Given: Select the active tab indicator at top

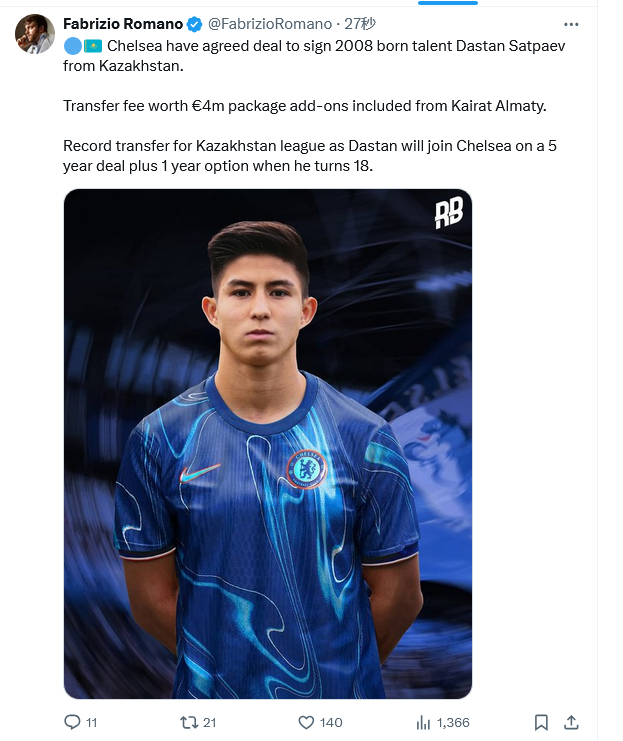Looking at the screenshot, I should (x=448, y=2).
